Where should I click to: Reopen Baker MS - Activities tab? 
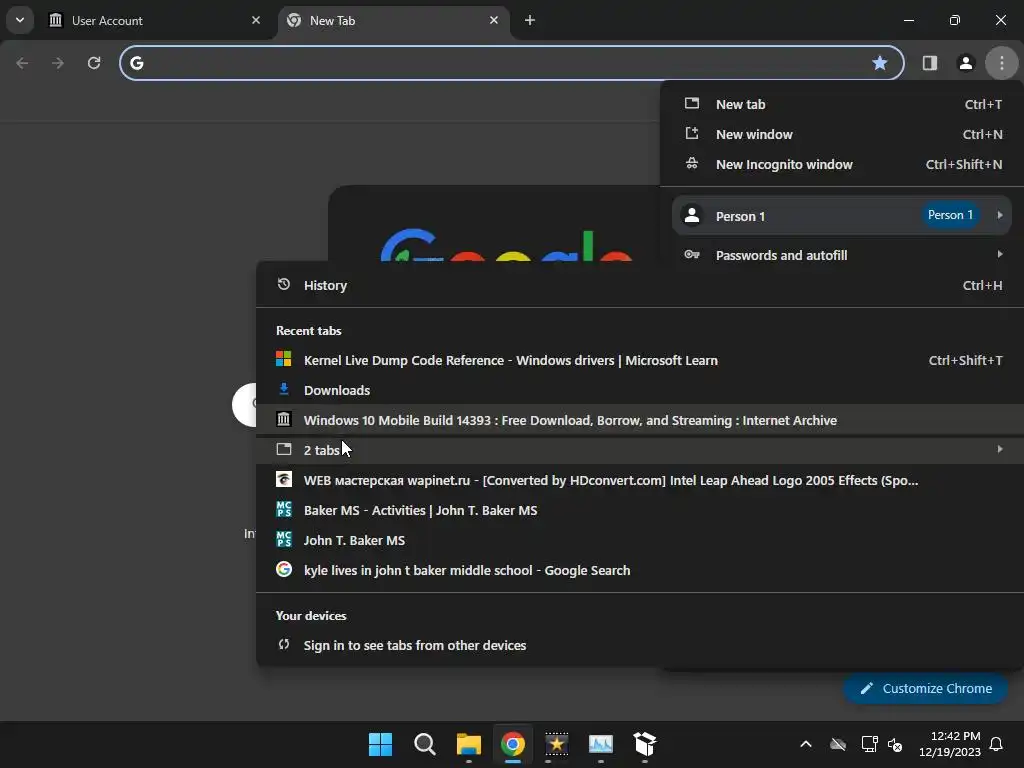pos(640,511)
